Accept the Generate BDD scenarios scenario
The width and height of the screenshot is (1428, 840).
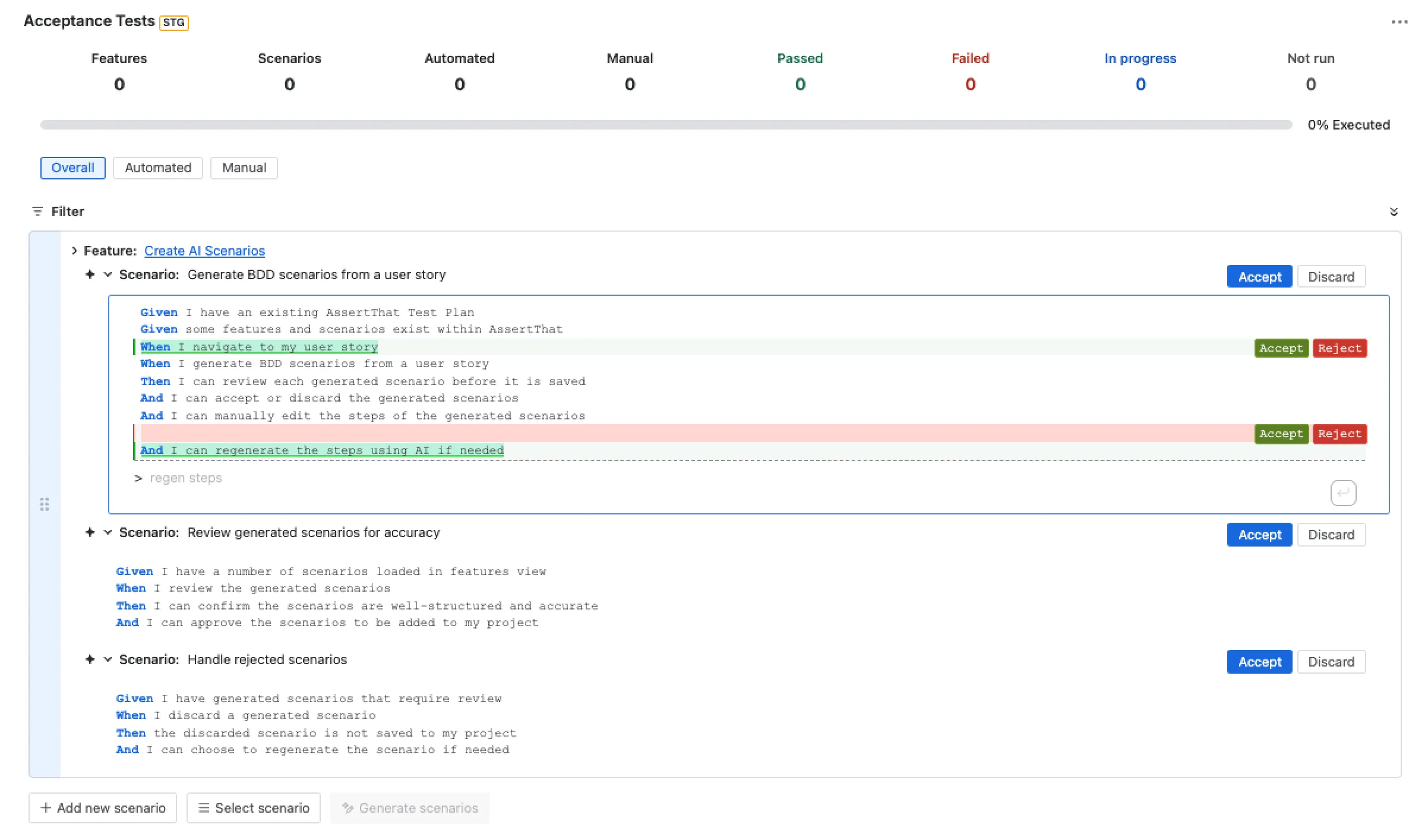(x=1259, y=277)
